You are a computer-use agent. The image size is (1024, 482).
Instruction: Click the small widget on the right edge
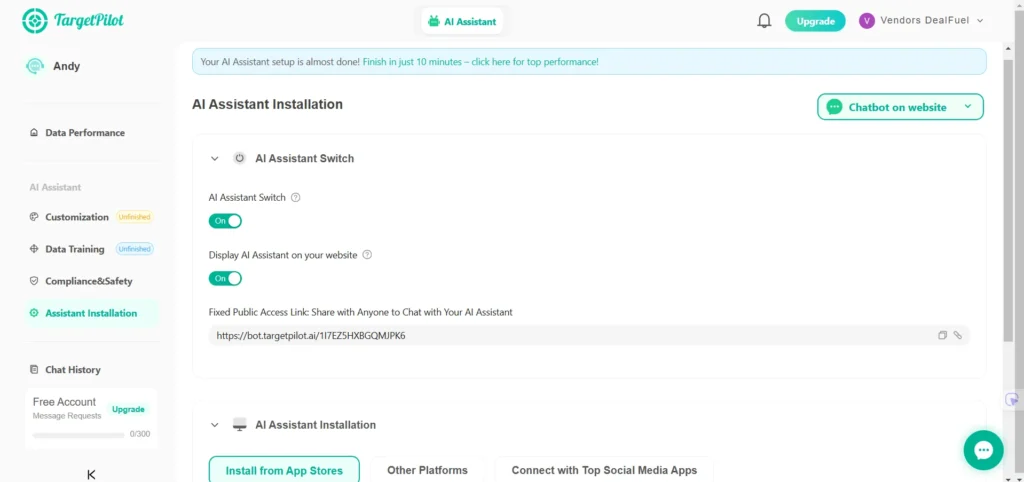click(1012, 400)
